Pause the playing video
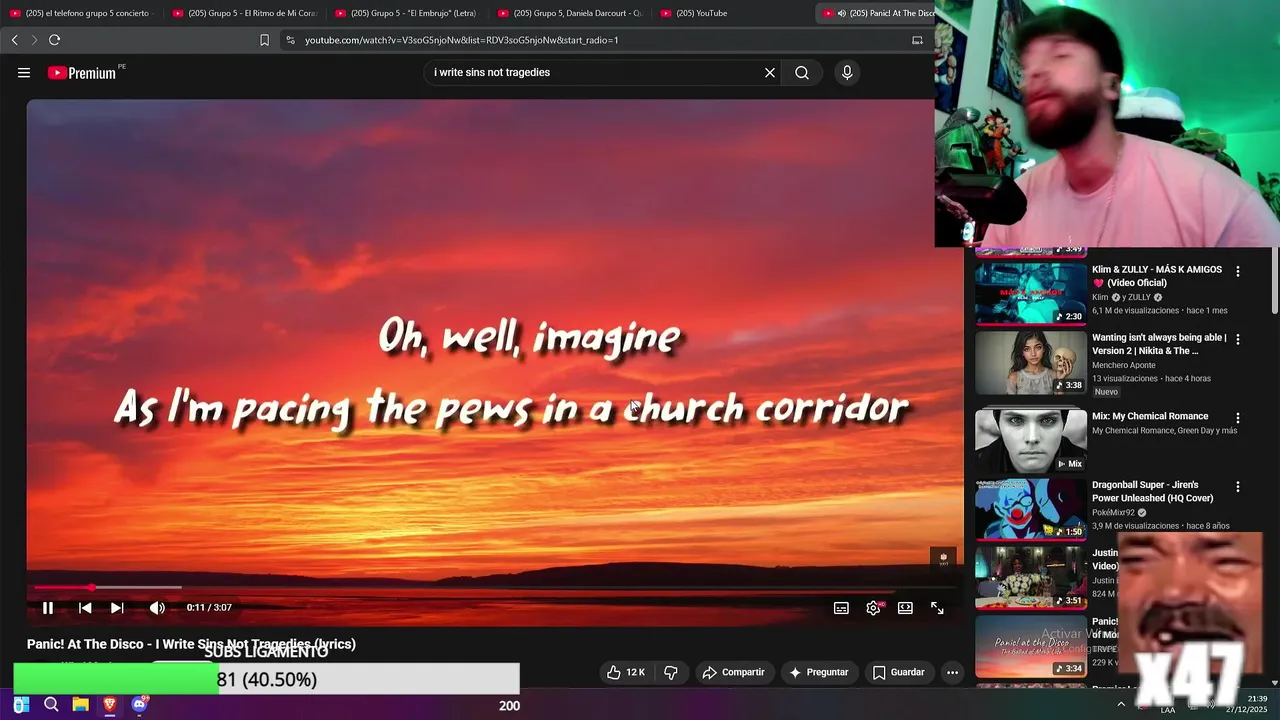The image size is (1280, 720). (x=48, y=608)
